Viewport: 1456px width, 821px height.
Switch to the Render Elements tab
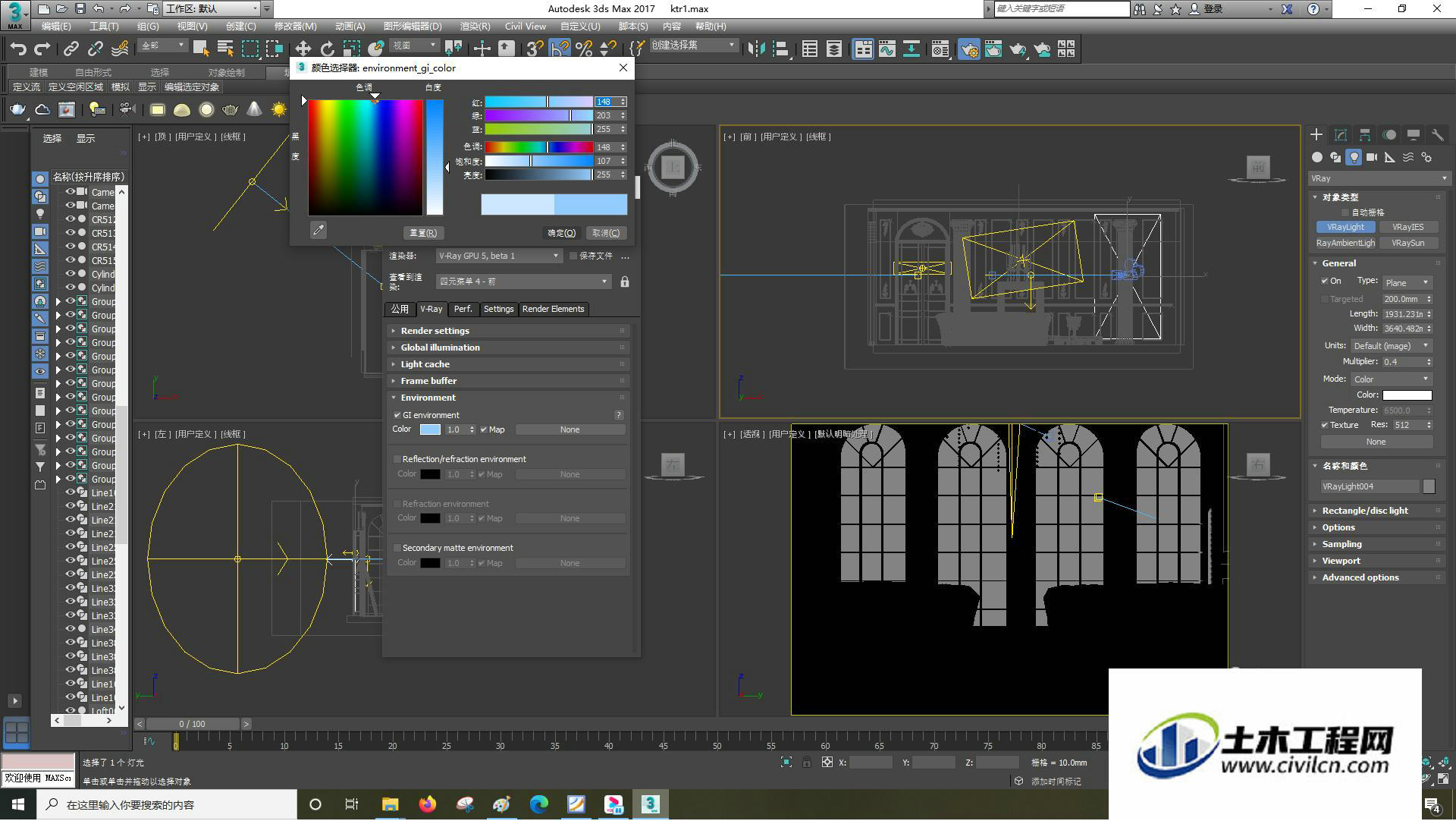tap(553, 309)
